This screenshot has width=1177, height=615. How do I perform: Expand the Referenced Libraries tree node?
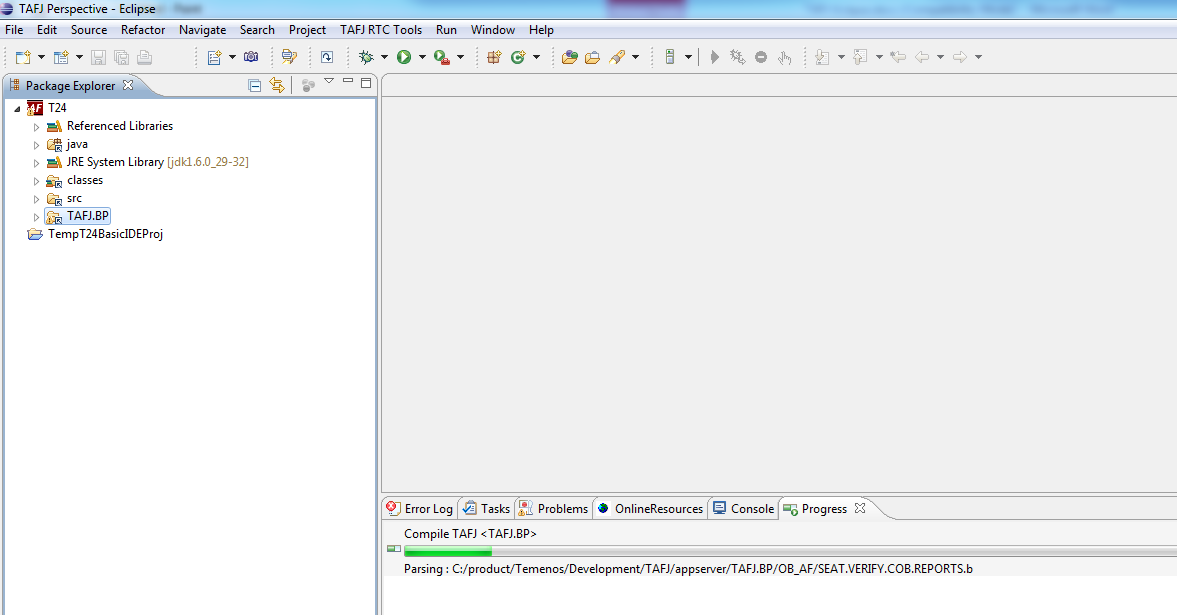pos(37,127)
